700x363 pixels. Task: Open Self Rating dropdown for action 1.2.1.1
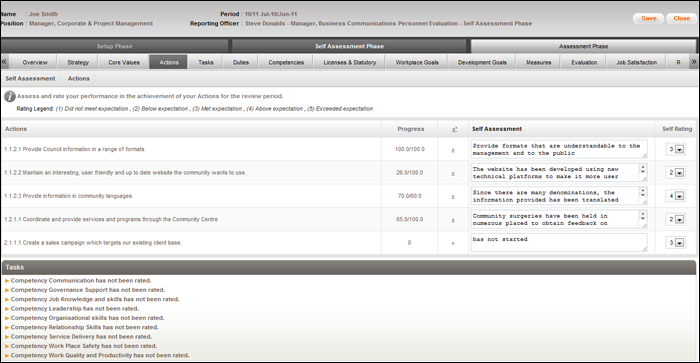pyautogui.click(x=675, y=220)
